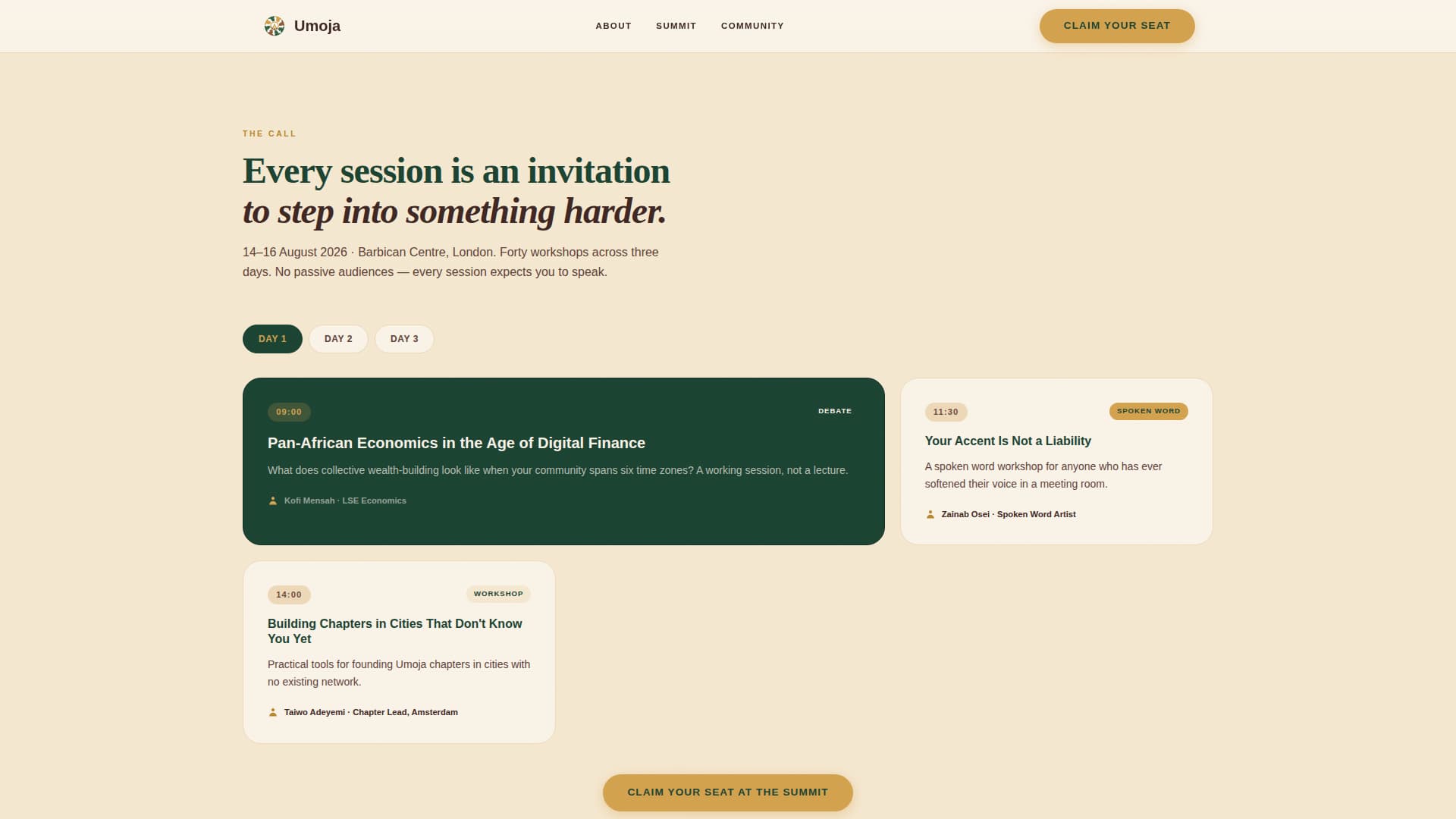Click the Umoja circular logo icon

click(x=274, y=26)
